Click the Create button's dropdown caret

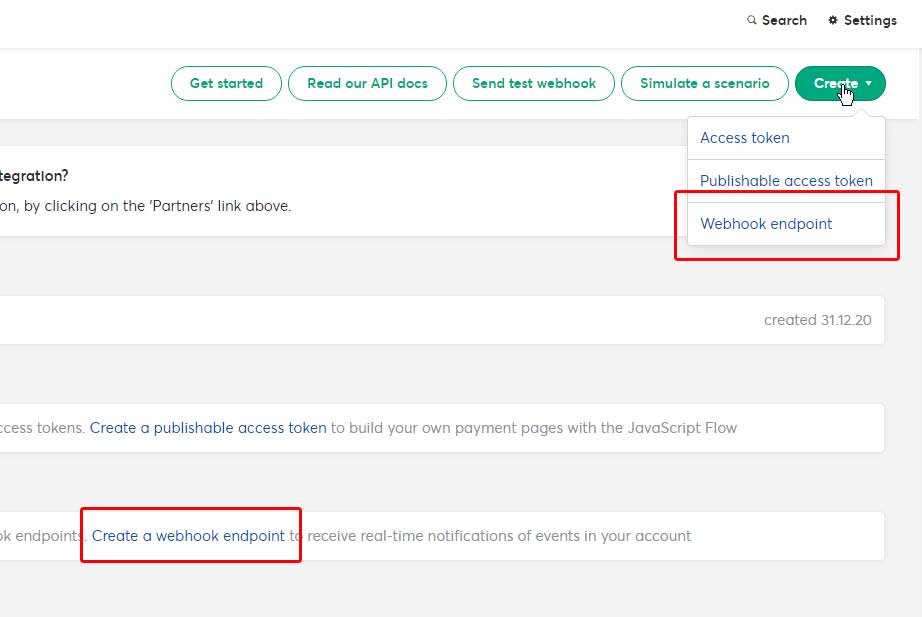[868, 84]
